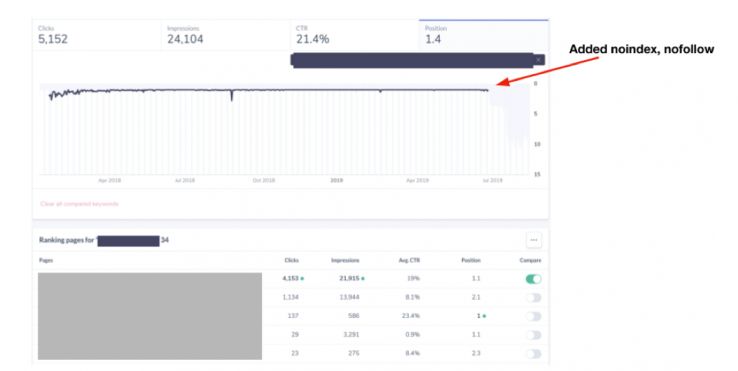Click the 23.4% Avg. CTR cell

[410, 316]
